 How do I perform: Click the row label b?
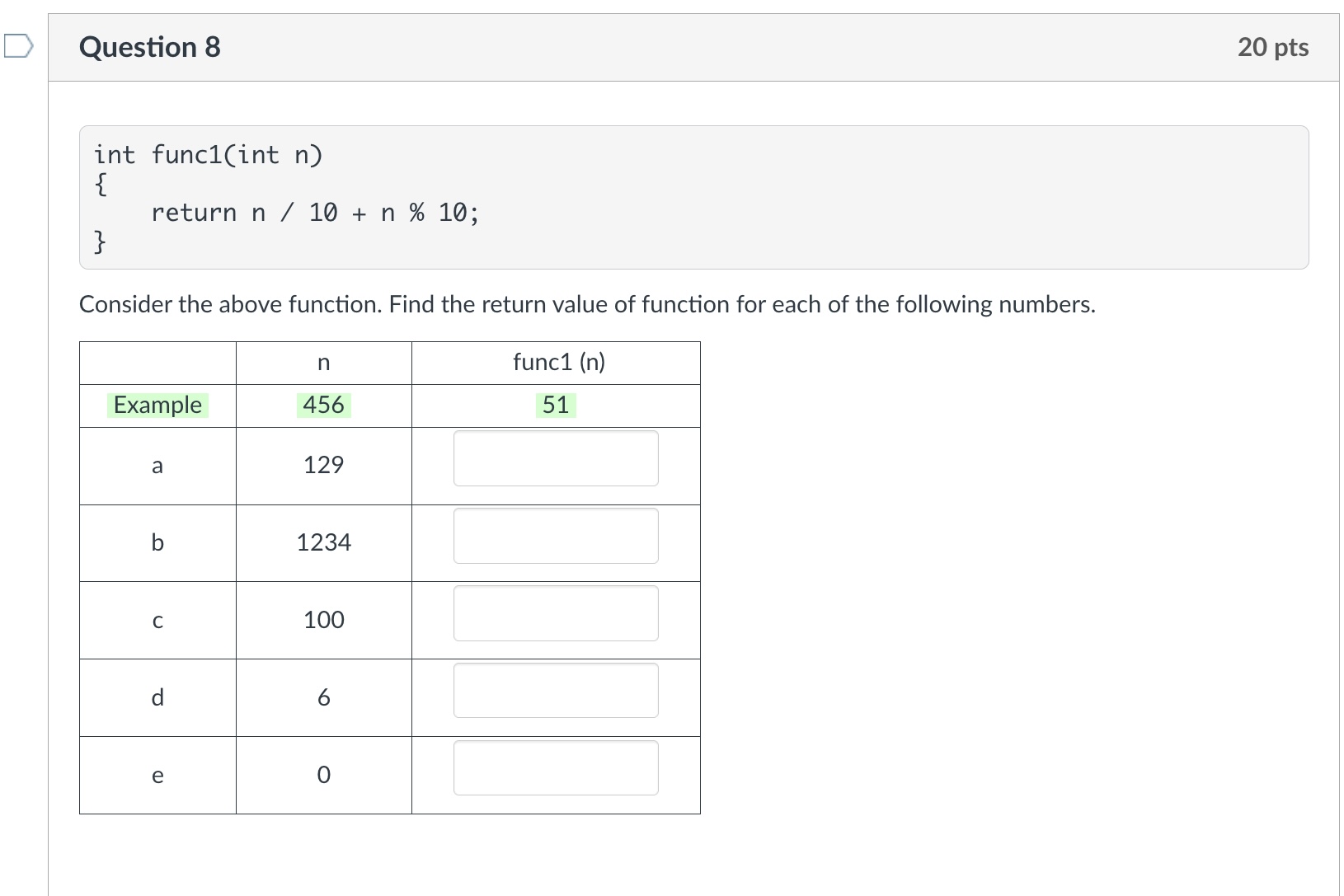pyautogui.click(x=157, y=542)
